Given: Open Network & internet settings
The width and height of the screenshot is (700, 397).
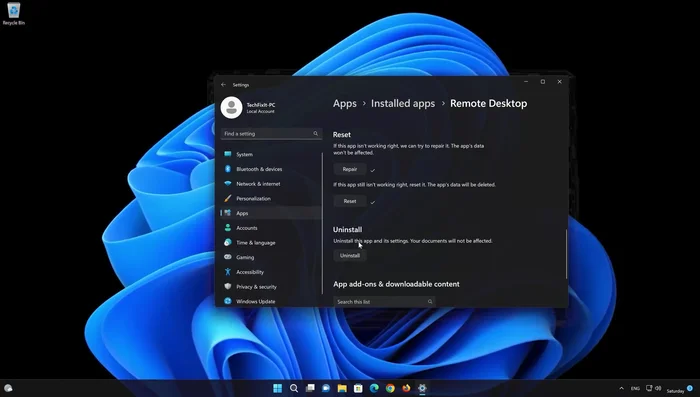Looking at the screenshot, I should click(271, 184).
